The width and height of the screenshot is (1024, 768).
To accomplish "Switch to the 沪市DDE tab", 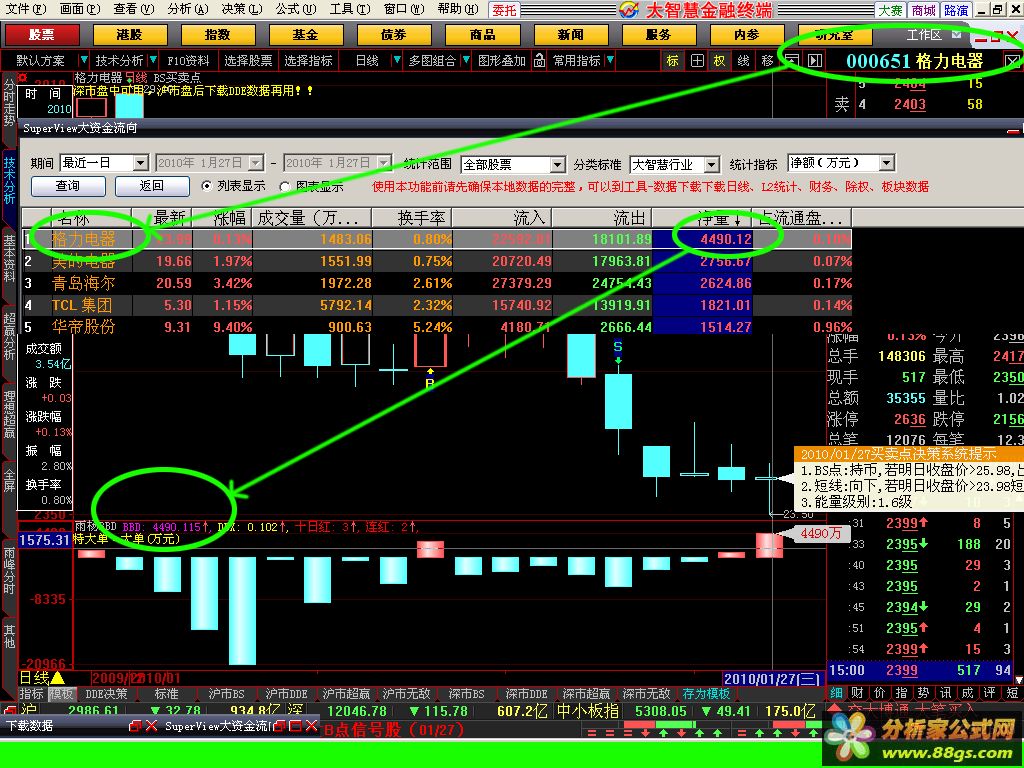I will (286, 694).
